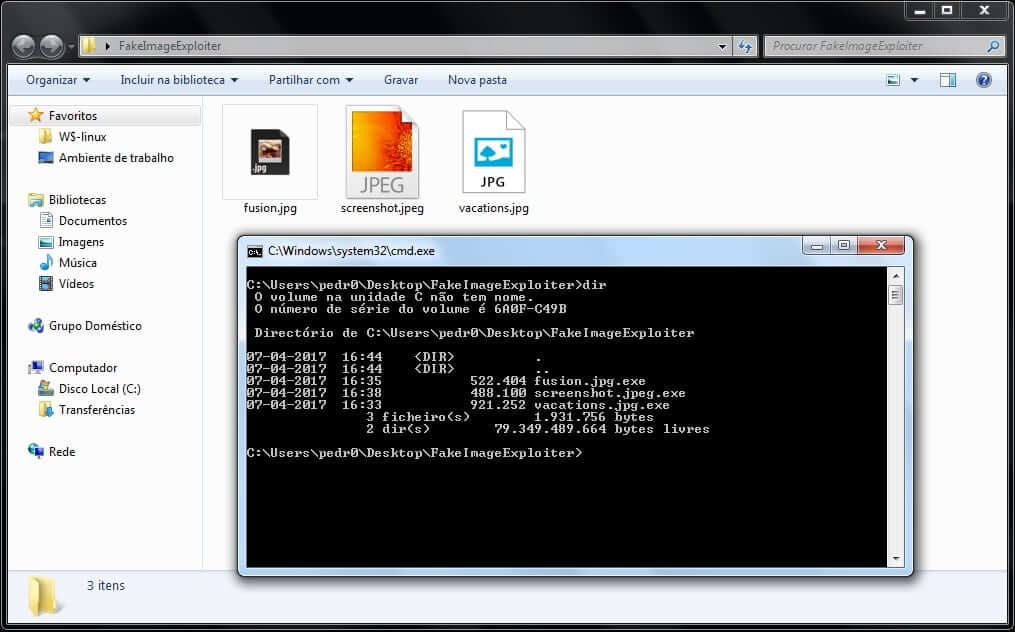Toggle the preview pane icon
1015x632 pixels.
coord(947,80)
